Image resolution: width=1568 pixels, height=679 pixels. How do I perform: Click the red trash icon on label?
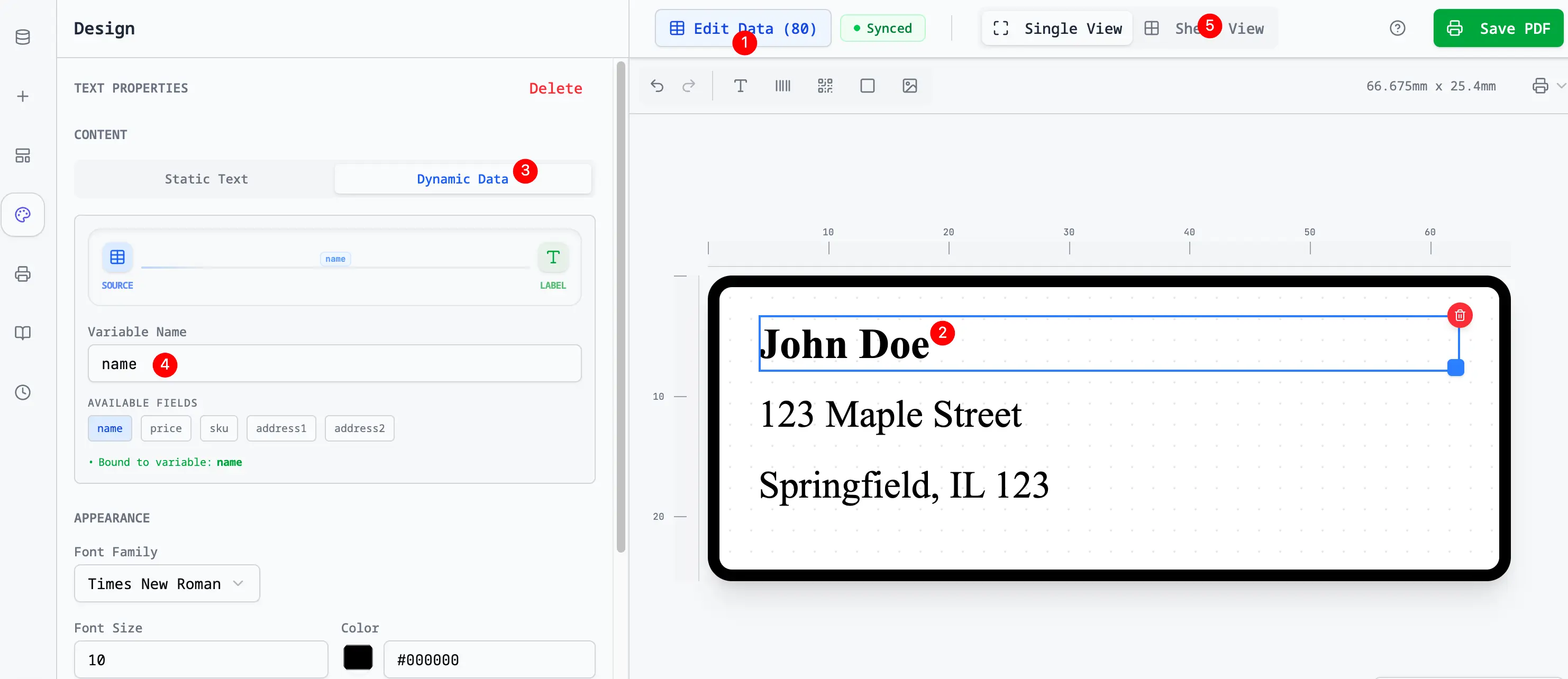(1459, 315)
